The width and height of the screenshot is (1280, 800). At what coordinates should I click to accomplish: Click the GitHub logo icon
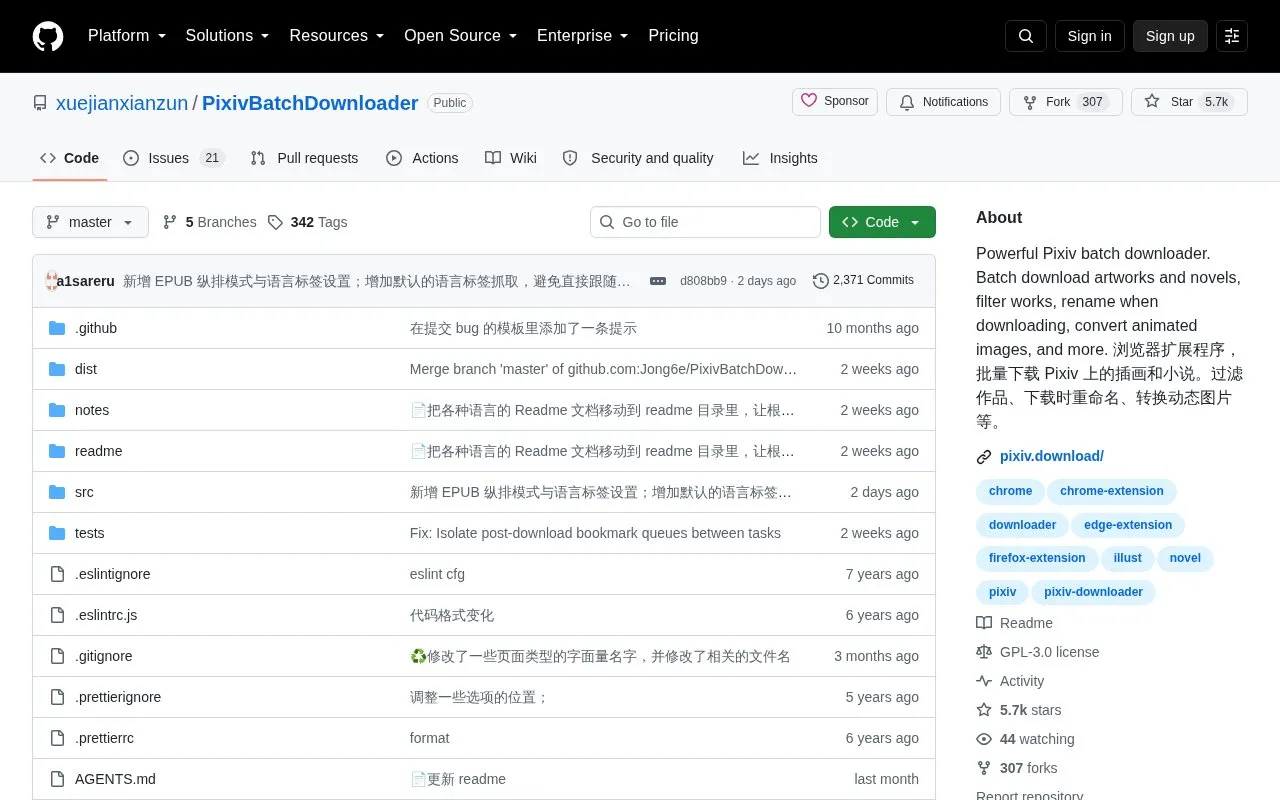click(x=48, y=36)
